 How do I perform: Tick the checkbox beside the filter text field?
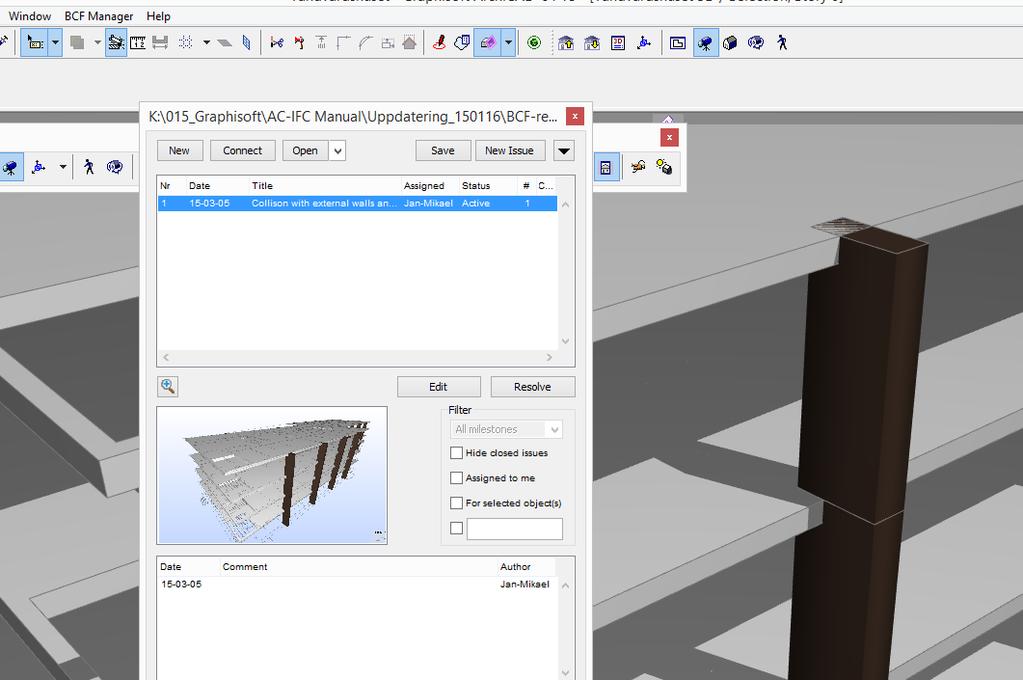pyautogui.click(x=457, y=528)
